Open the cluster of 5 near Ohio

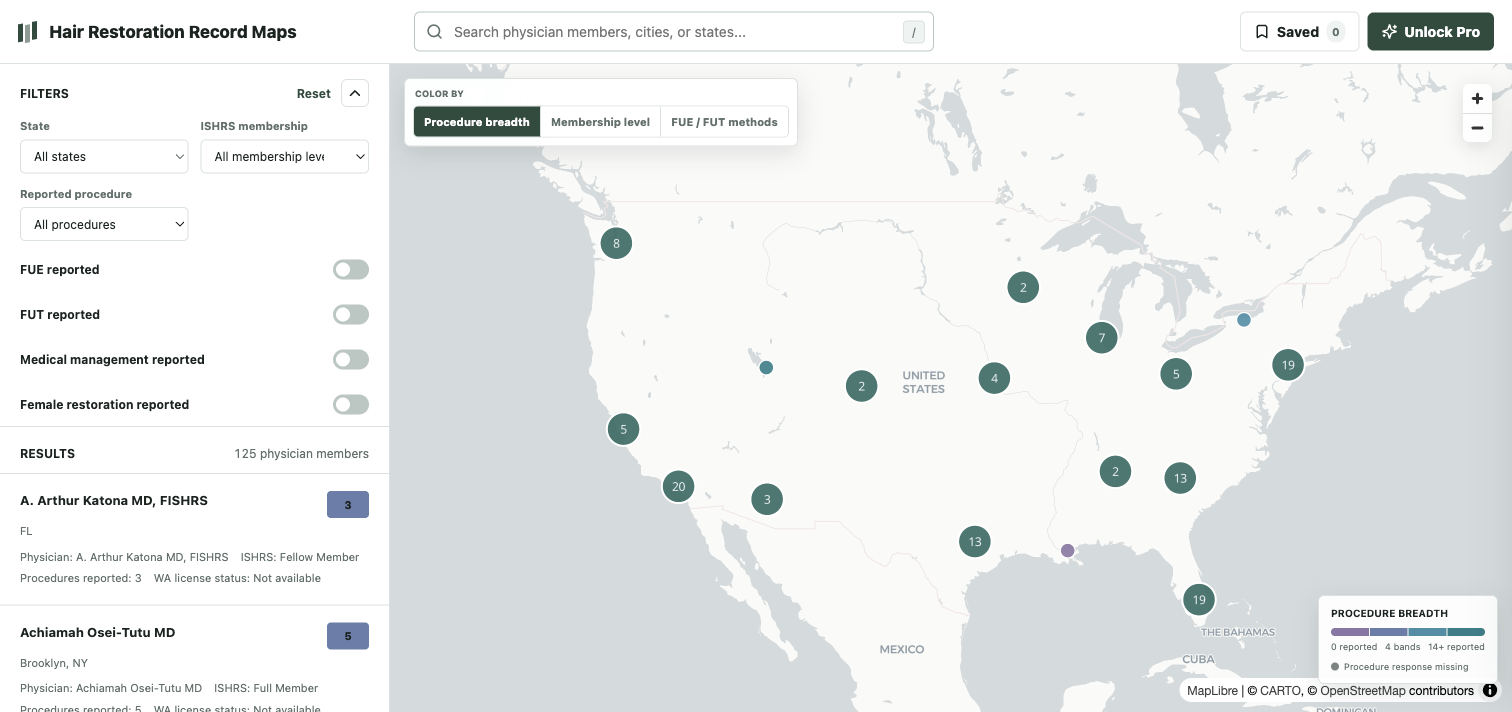1176,374
